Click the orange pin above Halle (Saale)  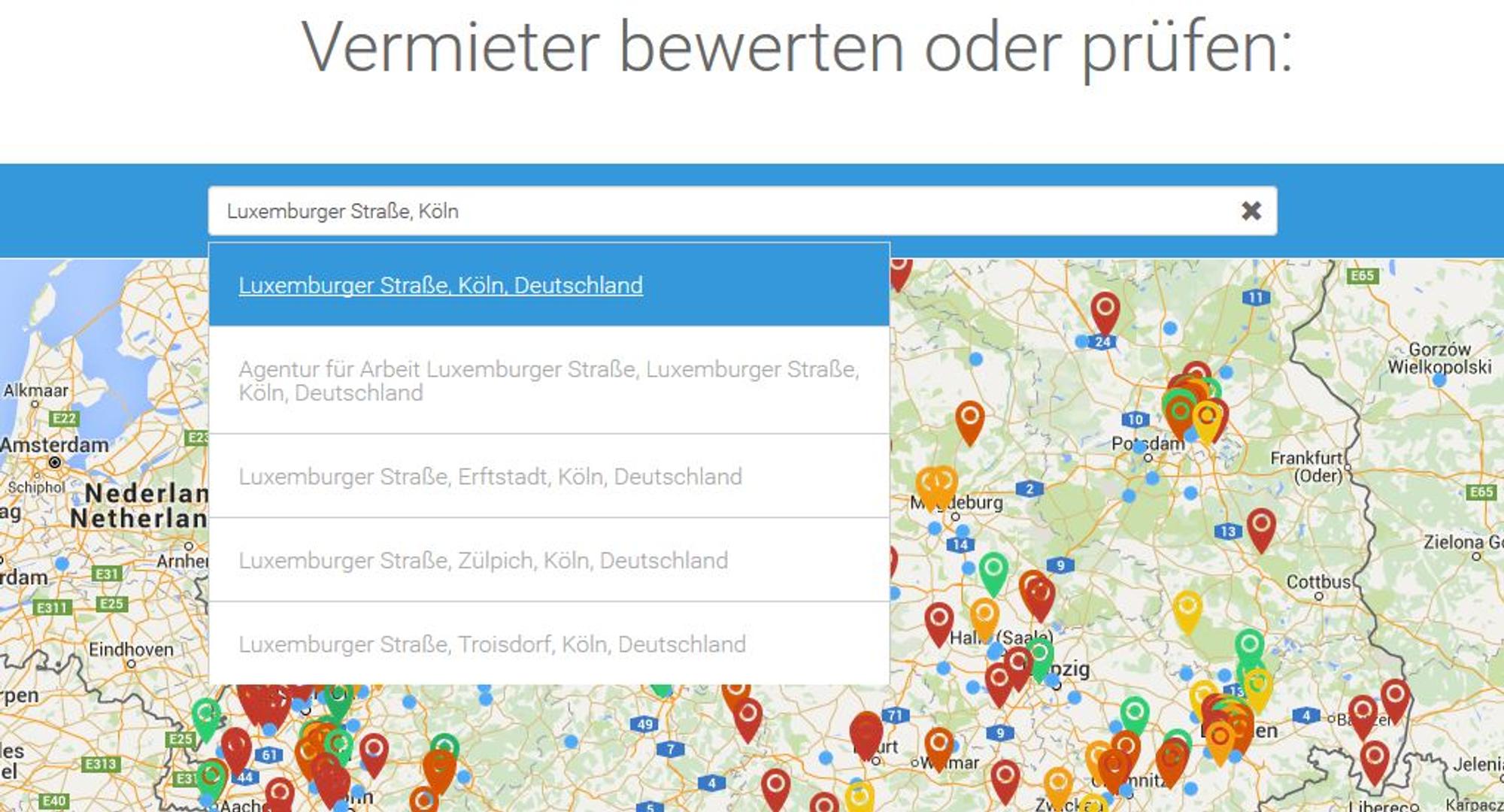[984, 618]
